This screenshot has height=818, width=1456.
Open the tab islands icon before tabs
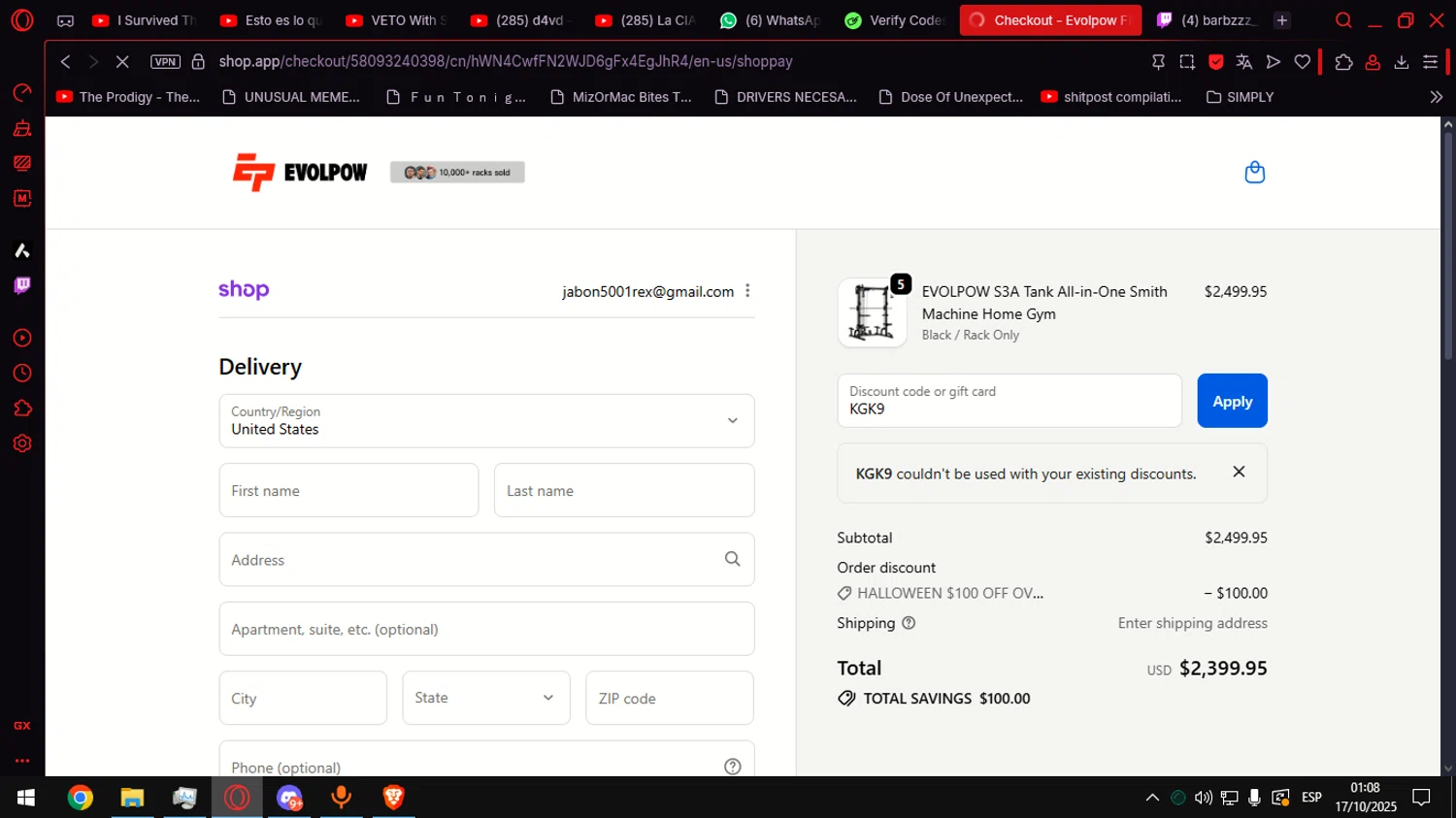[x=65, y=20]
